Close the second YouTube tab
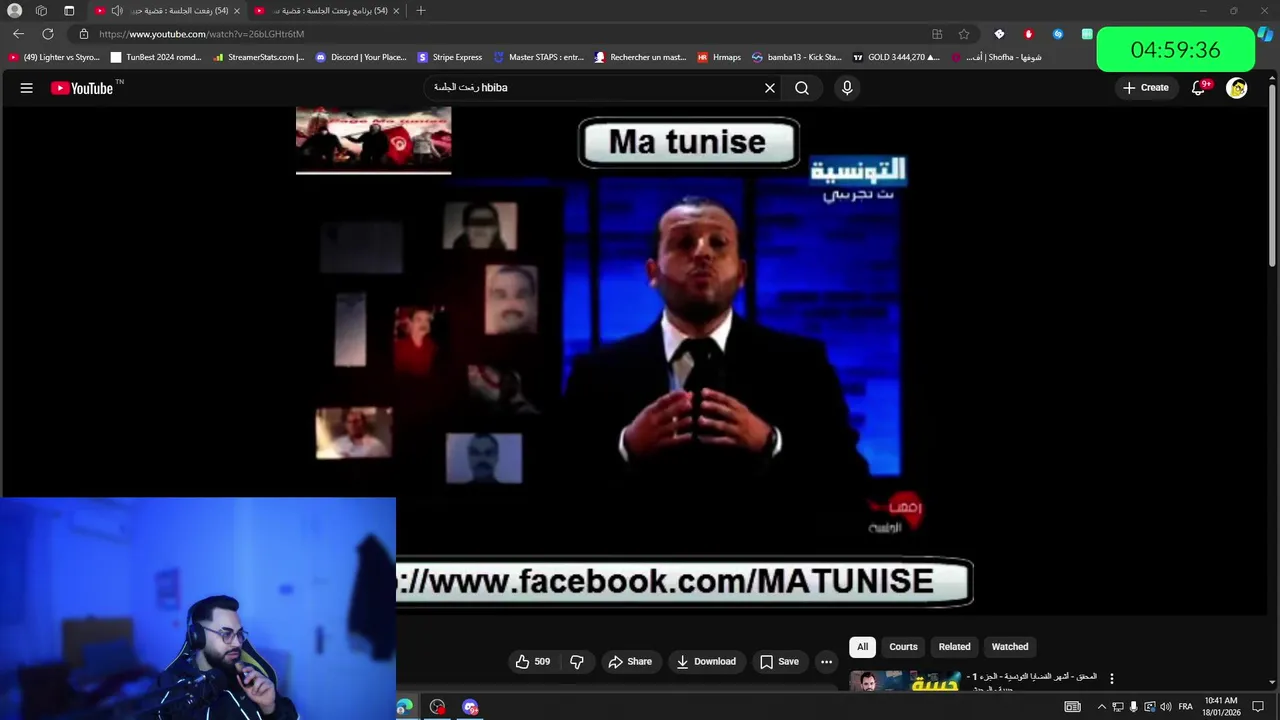This screenshot has height=720, width=1280. (x=396, y=11)
